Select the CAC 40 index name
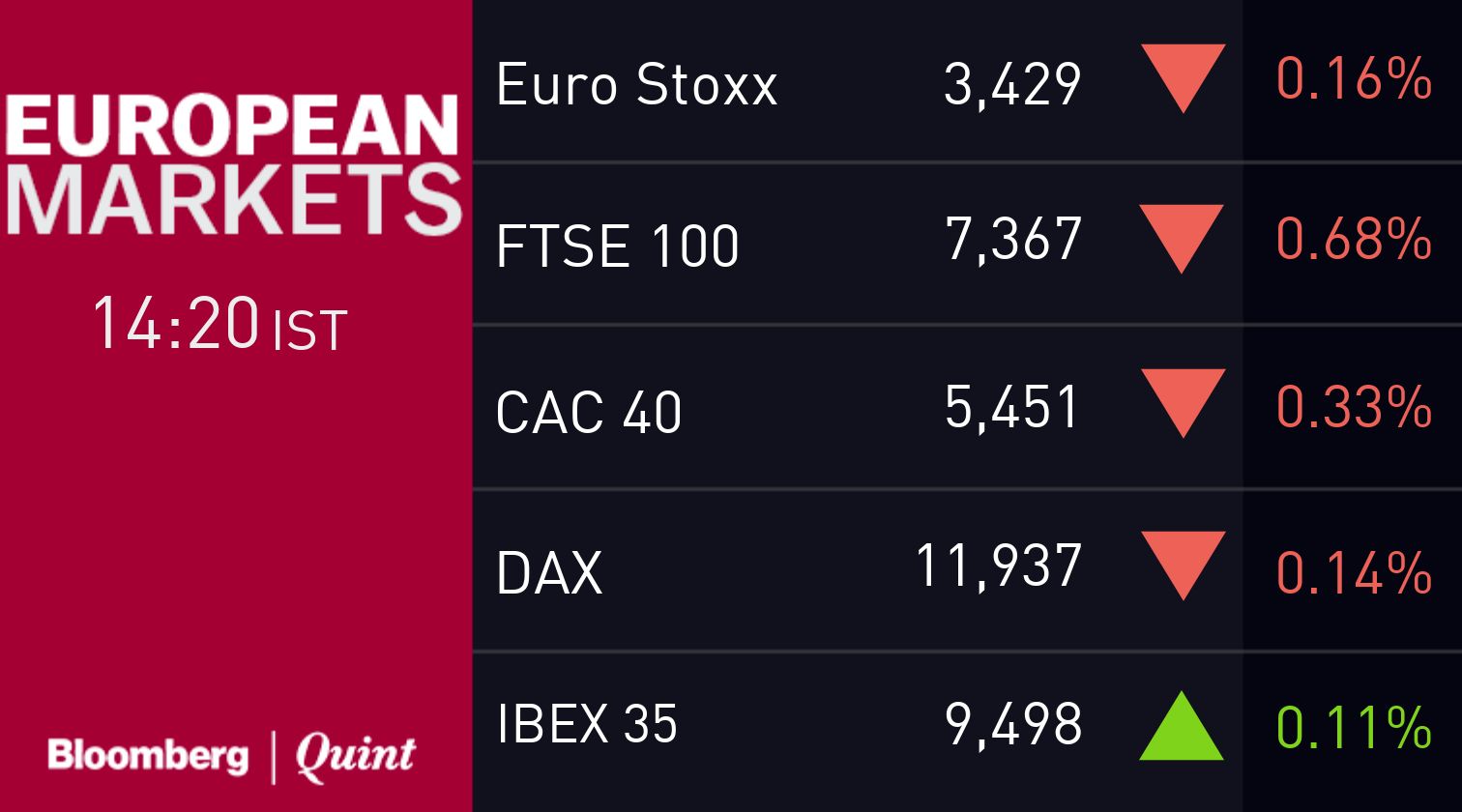1462x812 pixels. tap(589, 411)
